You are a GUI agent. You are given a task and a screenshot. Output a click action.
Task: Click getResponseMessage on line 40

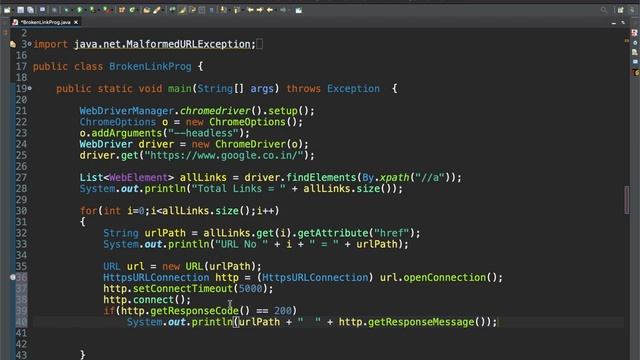[421, 322]
